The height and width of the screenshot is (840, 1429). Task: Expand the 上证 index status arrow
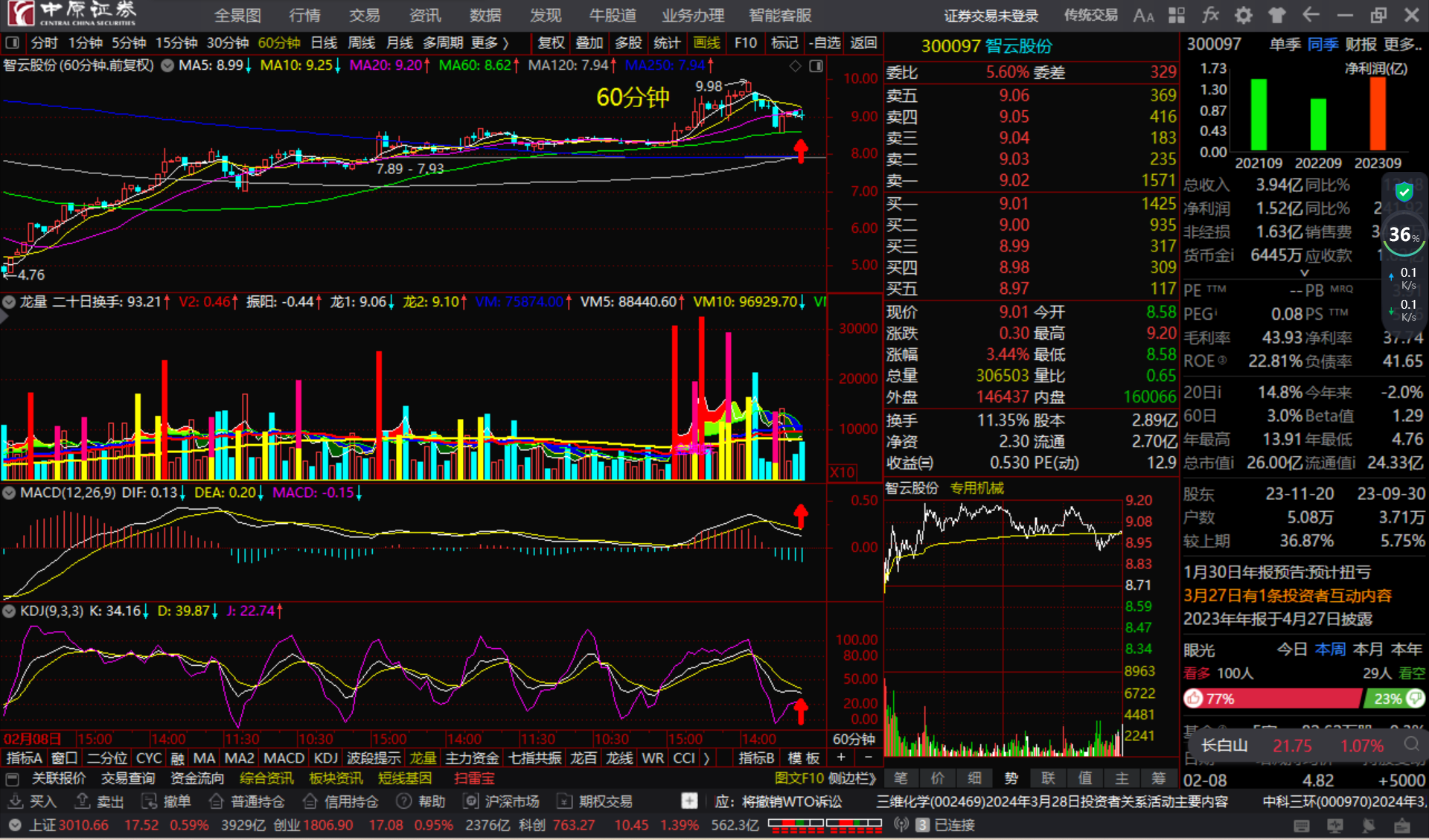[x=14, y=825]
